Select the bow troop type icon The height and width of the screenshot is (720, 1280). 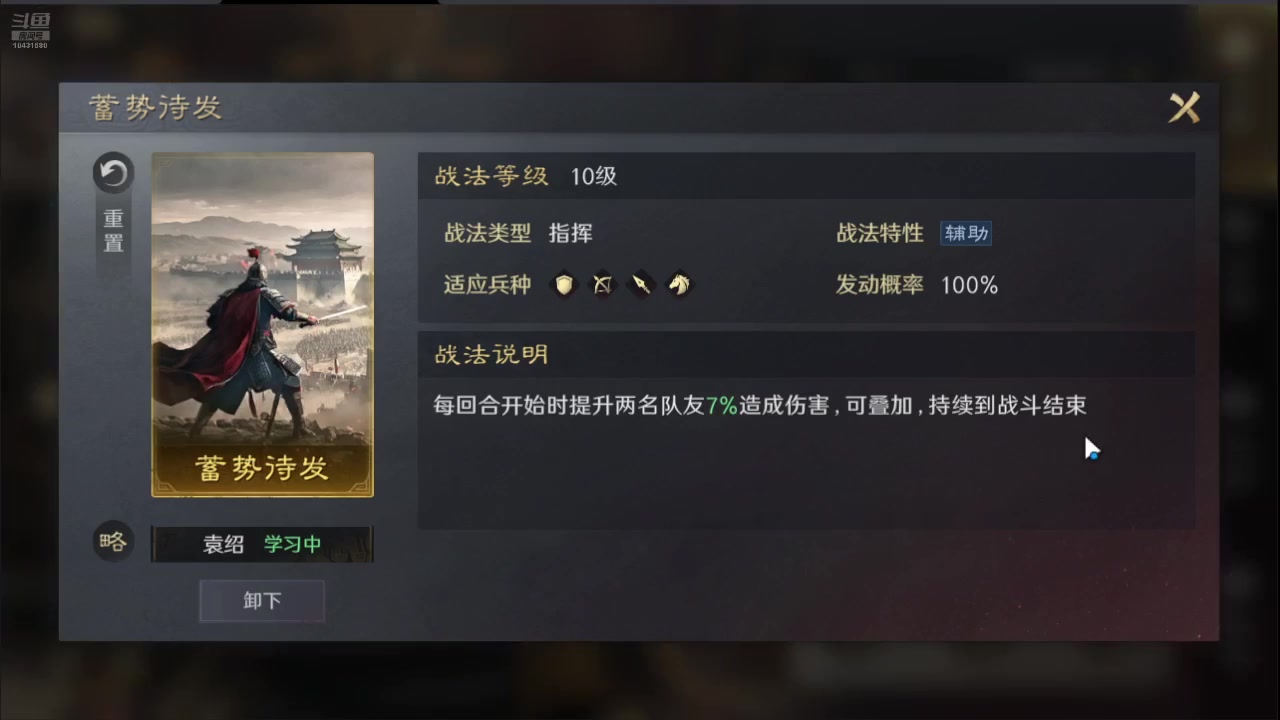(x=603, y=285)
